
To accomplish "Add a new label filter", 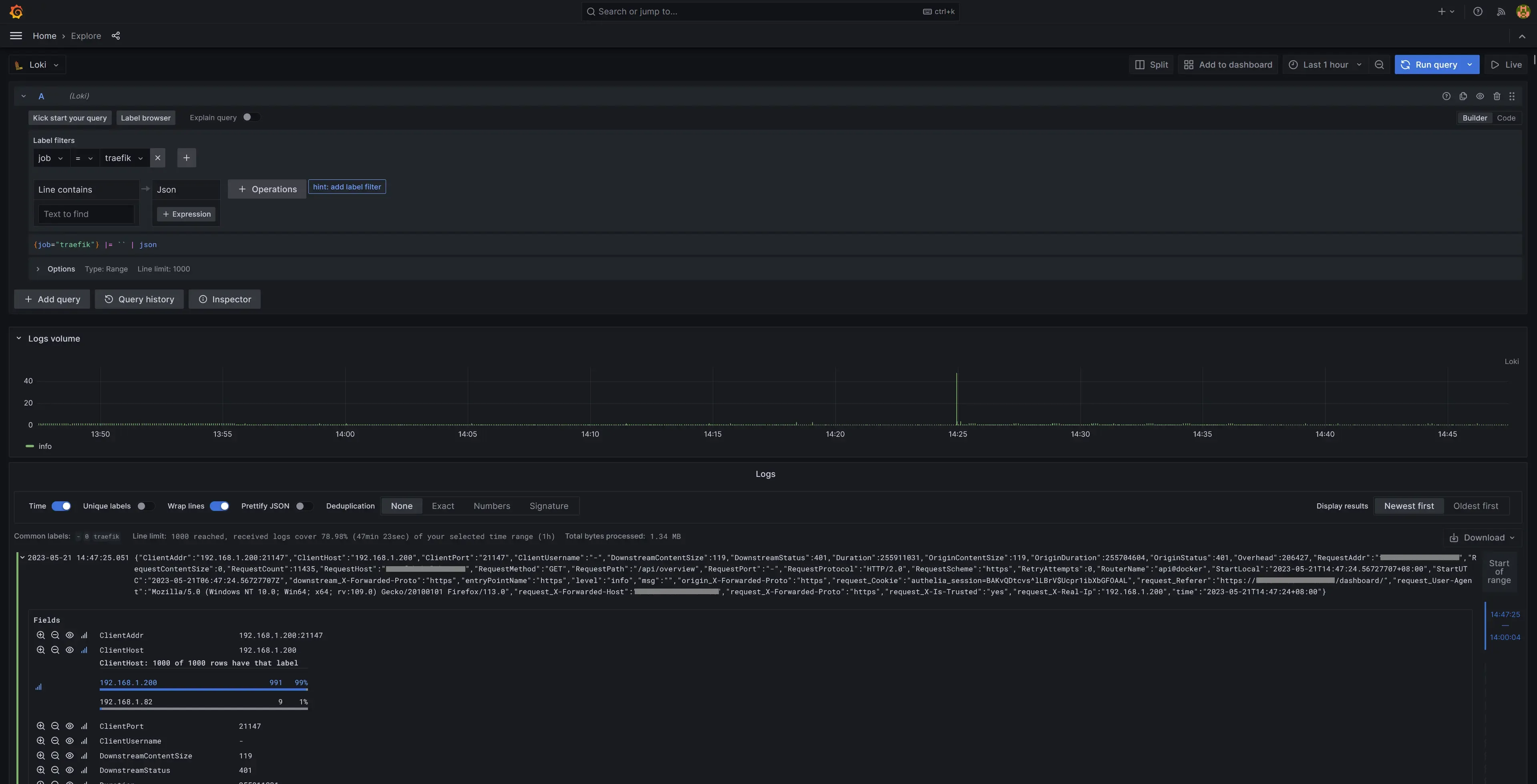I will pyautogui.click(x=186, y=157).
